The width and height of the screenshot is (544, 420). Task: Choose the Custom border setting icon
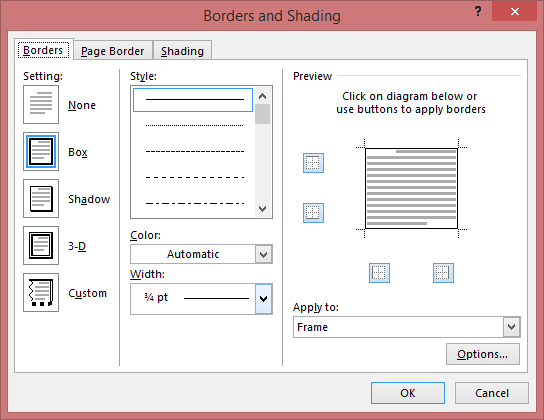point(41,292)
